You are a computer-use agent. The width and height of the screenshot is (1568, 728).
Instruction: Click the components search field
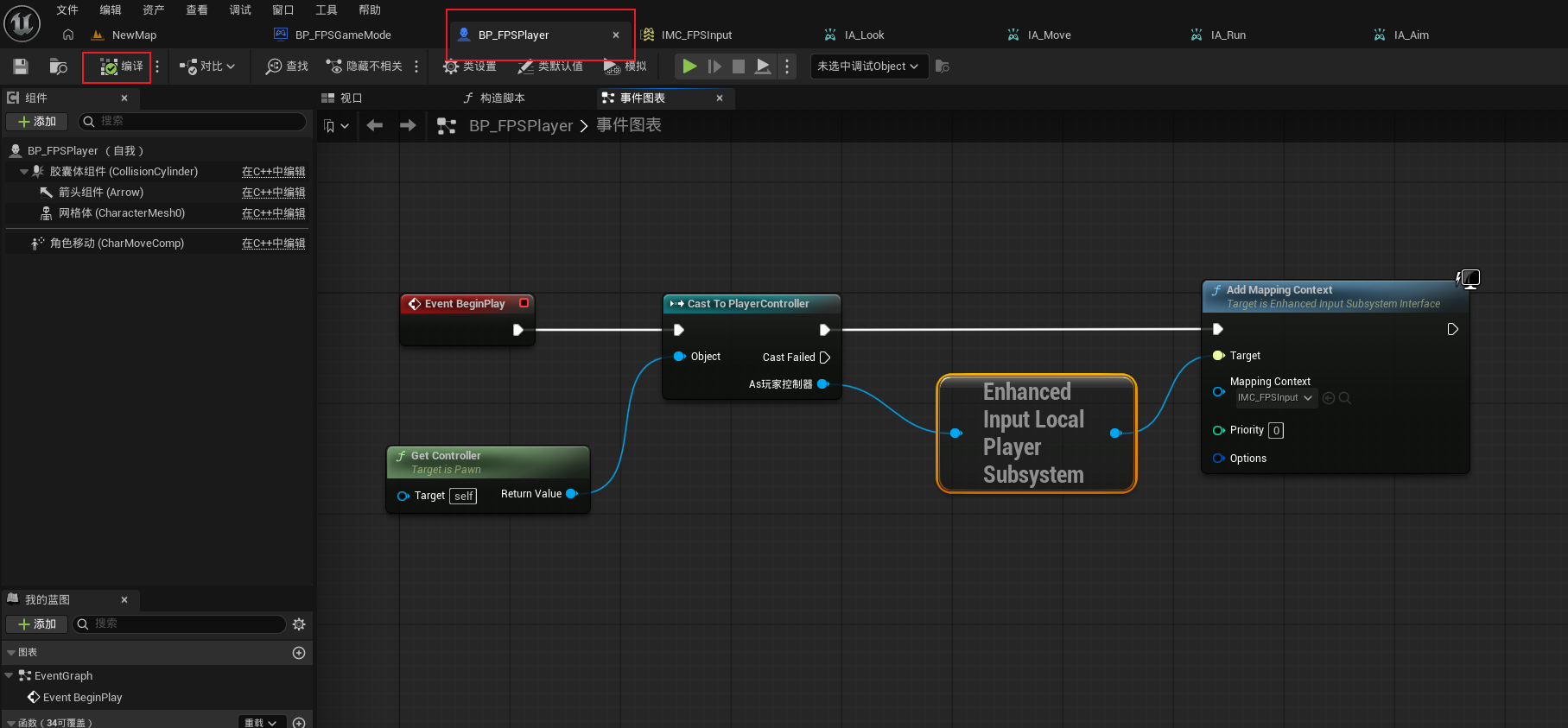pos(193,122)
